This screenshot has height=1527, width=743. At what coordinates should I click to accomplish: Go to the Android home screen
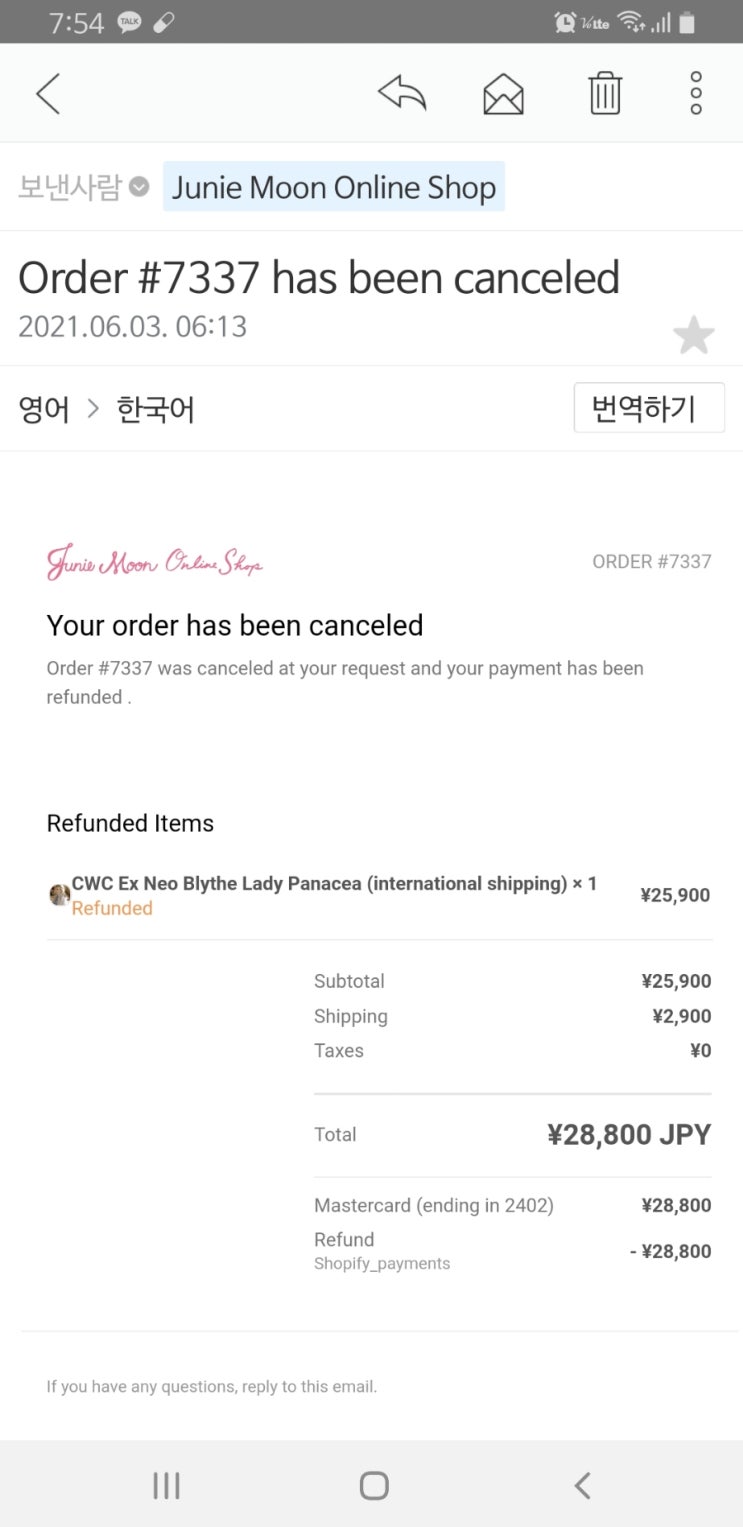pyautogui.click(x=373, y=1485)
